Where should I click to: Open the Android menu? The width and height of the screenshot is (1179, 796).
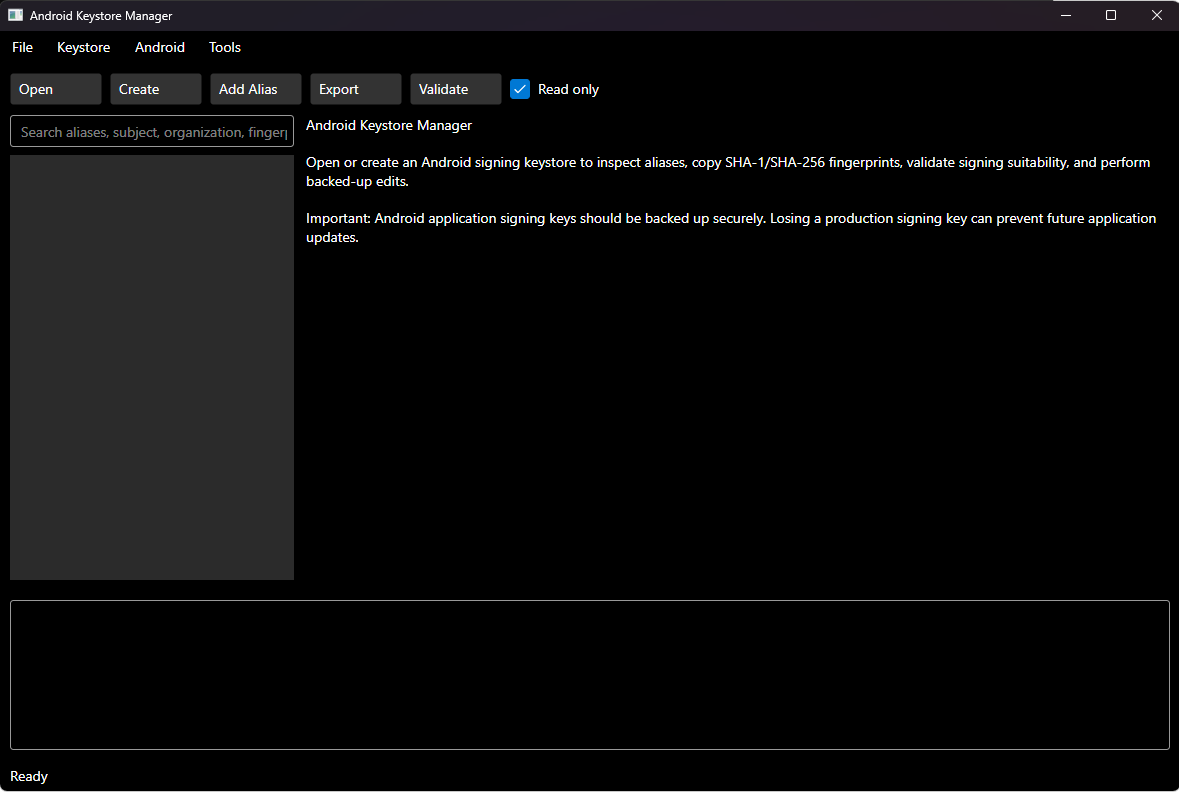(159, 47)
